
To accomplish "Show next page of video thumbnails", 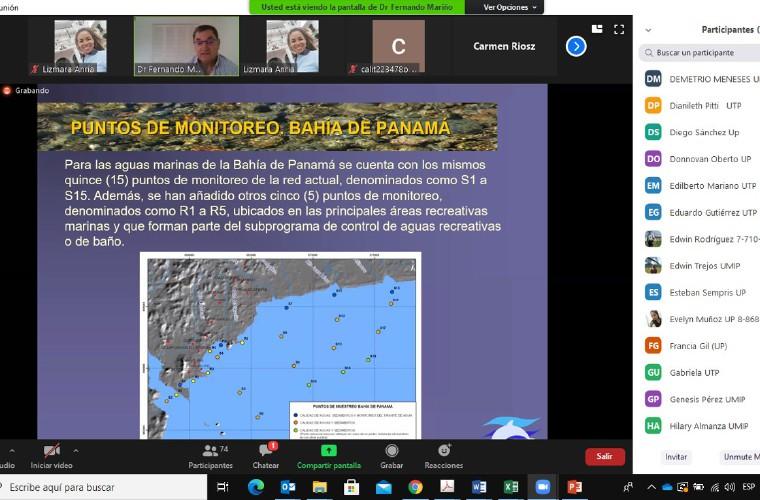I will [x=576, y=46].
